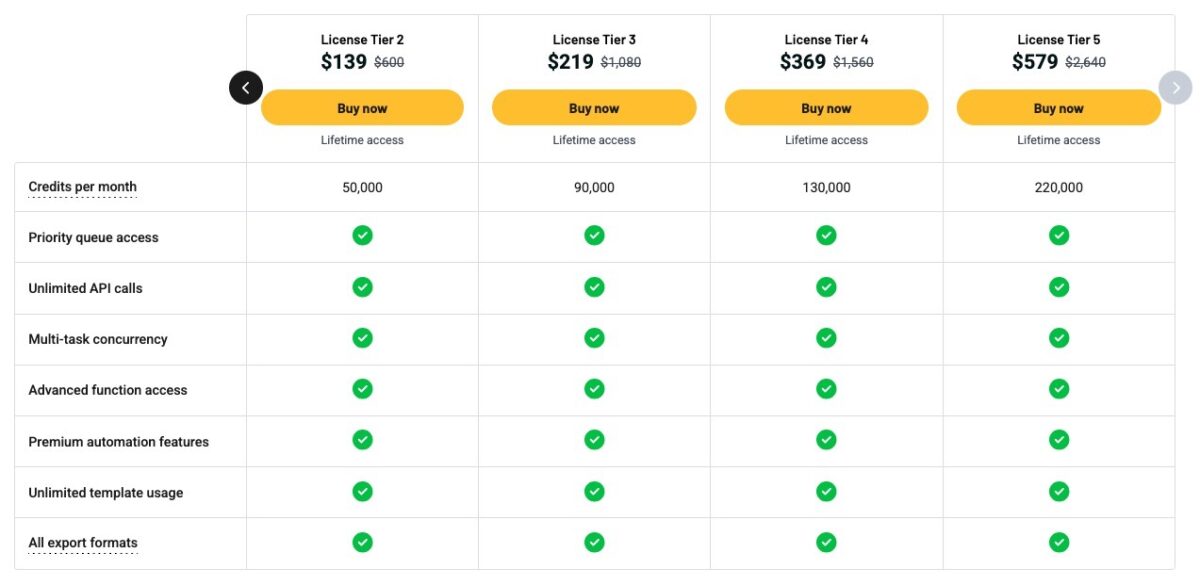This screenshot has height=585, width=1200.
Task: Click the Lifetime access text under Tier 3
Action: click(x=594, y=140)
